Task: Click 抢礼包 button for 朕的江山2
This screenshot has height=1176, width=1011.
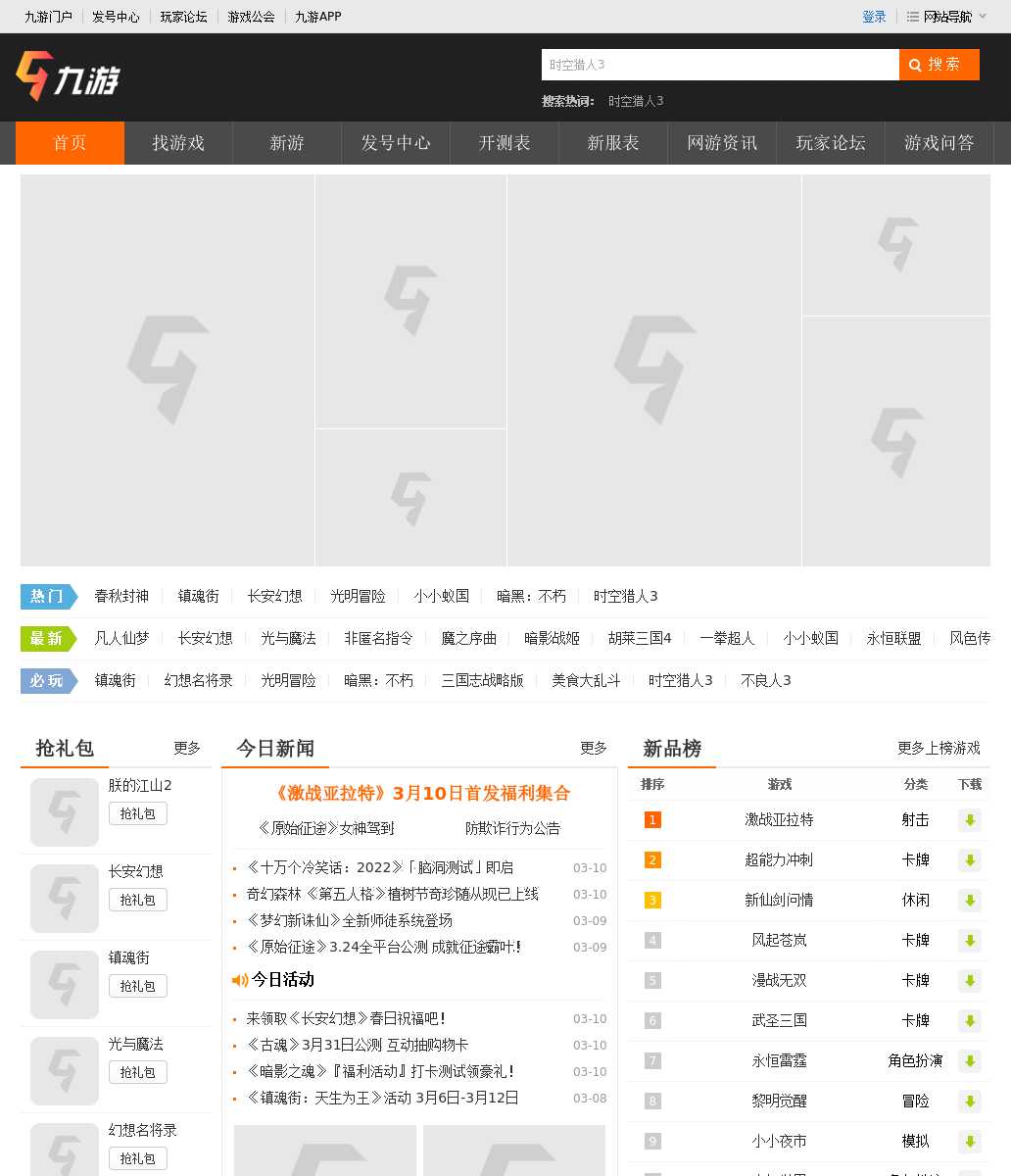Action: [x=138, y=813]
